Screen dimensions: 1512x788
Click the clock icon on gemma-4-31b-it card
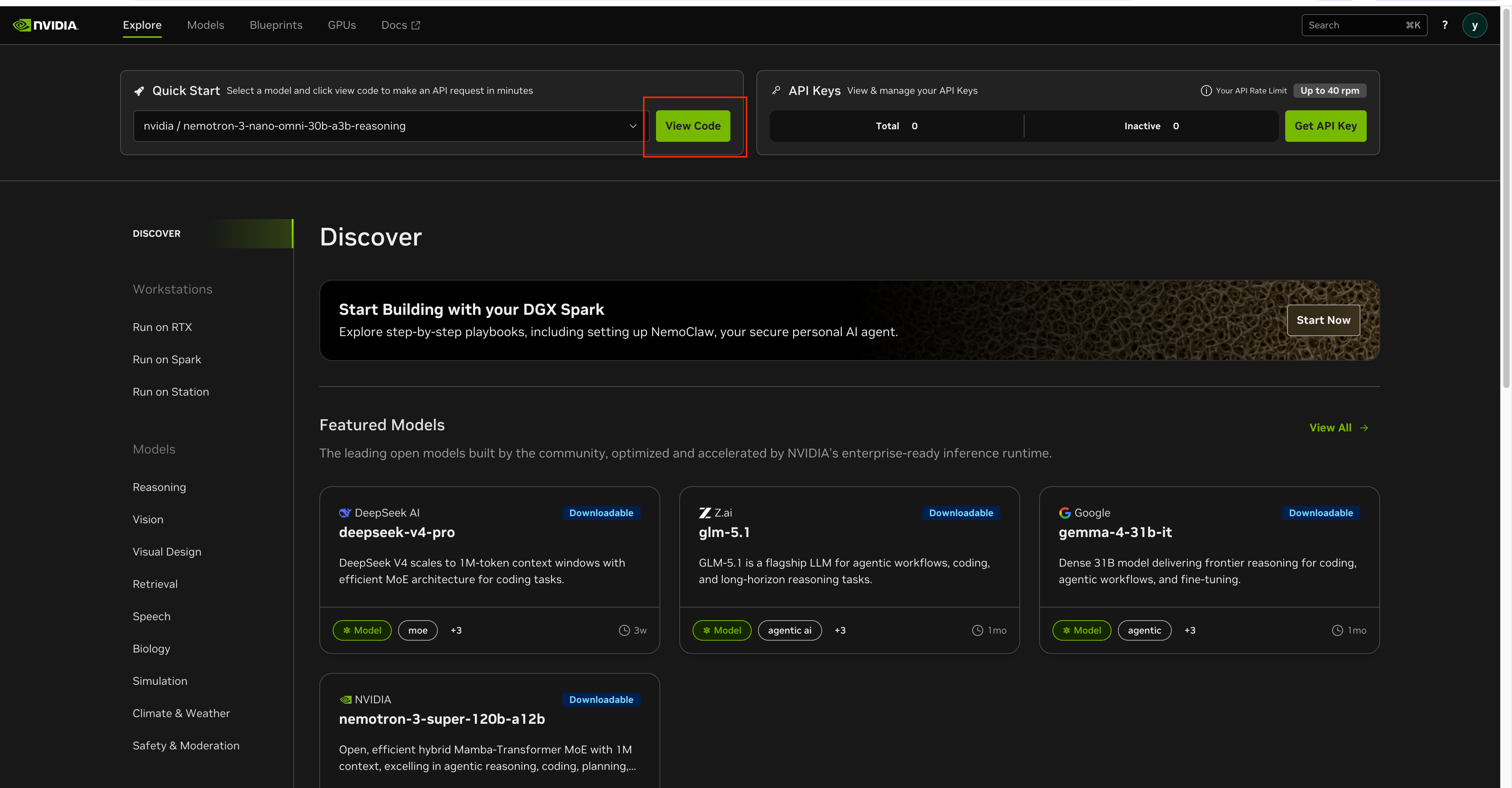coord(1337,630)
